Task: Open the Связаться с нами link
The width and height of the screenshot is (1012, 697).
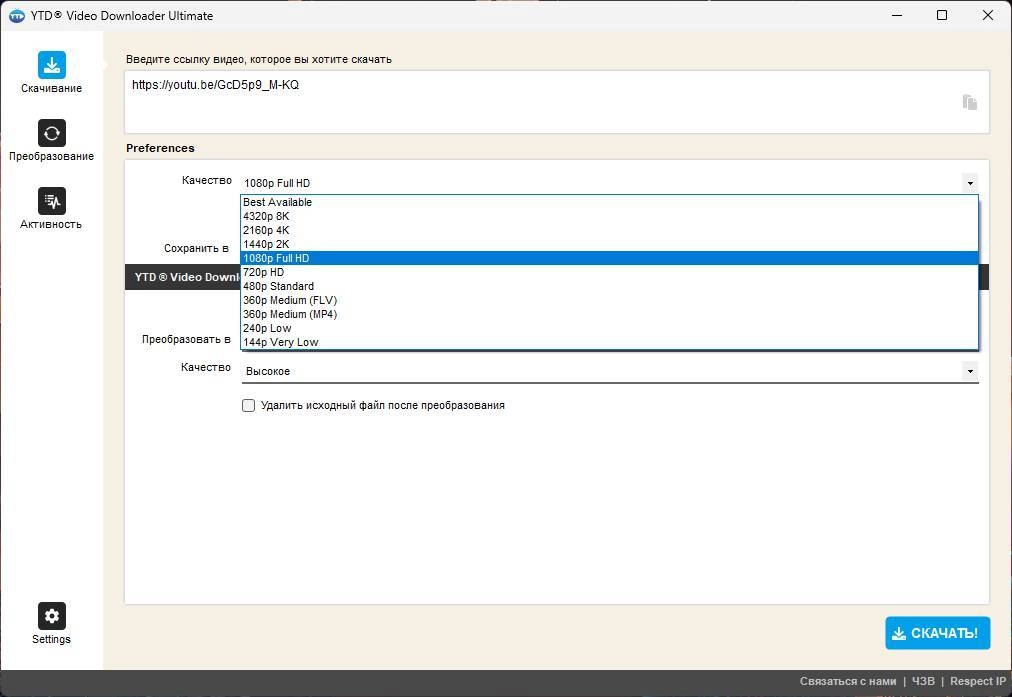Action: (847, 682)
